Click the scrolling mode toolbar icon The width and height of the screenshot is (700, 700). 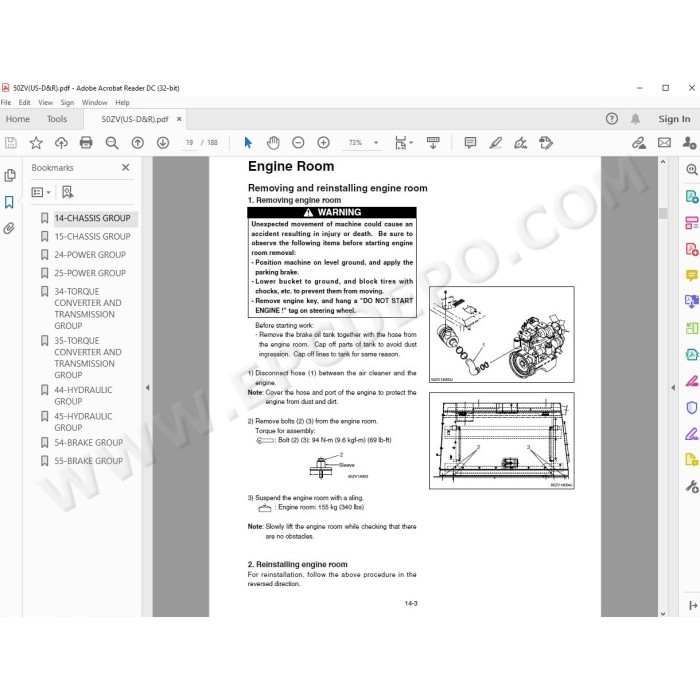coord(433,143)
